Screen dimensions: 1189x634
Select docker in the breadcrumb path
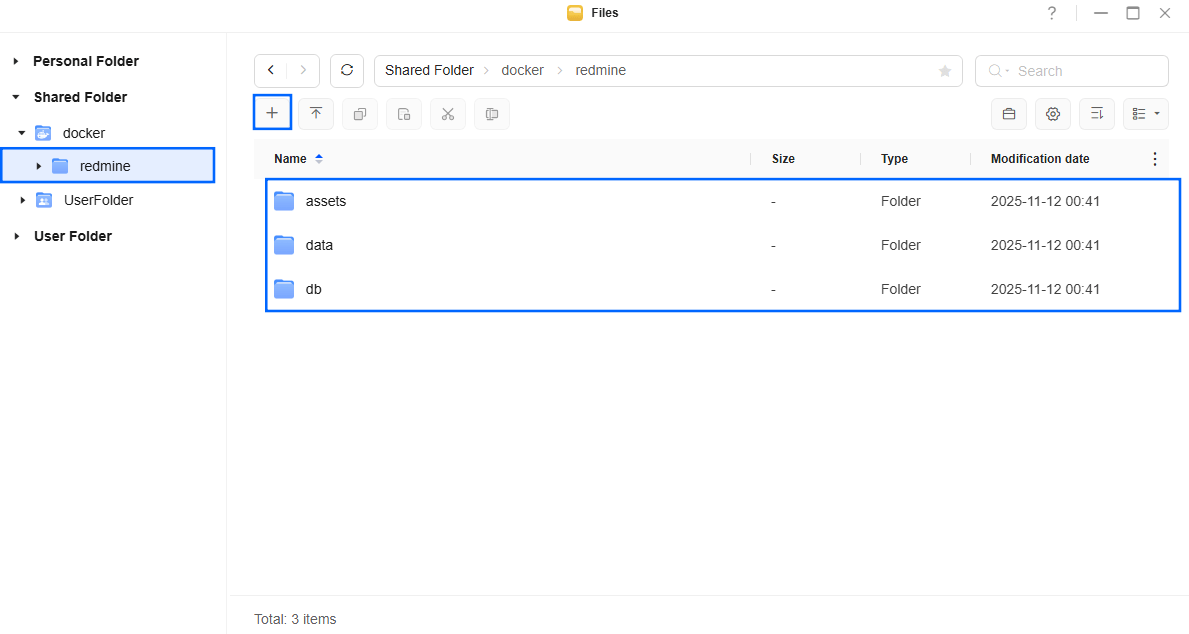(x=522, y=70)
